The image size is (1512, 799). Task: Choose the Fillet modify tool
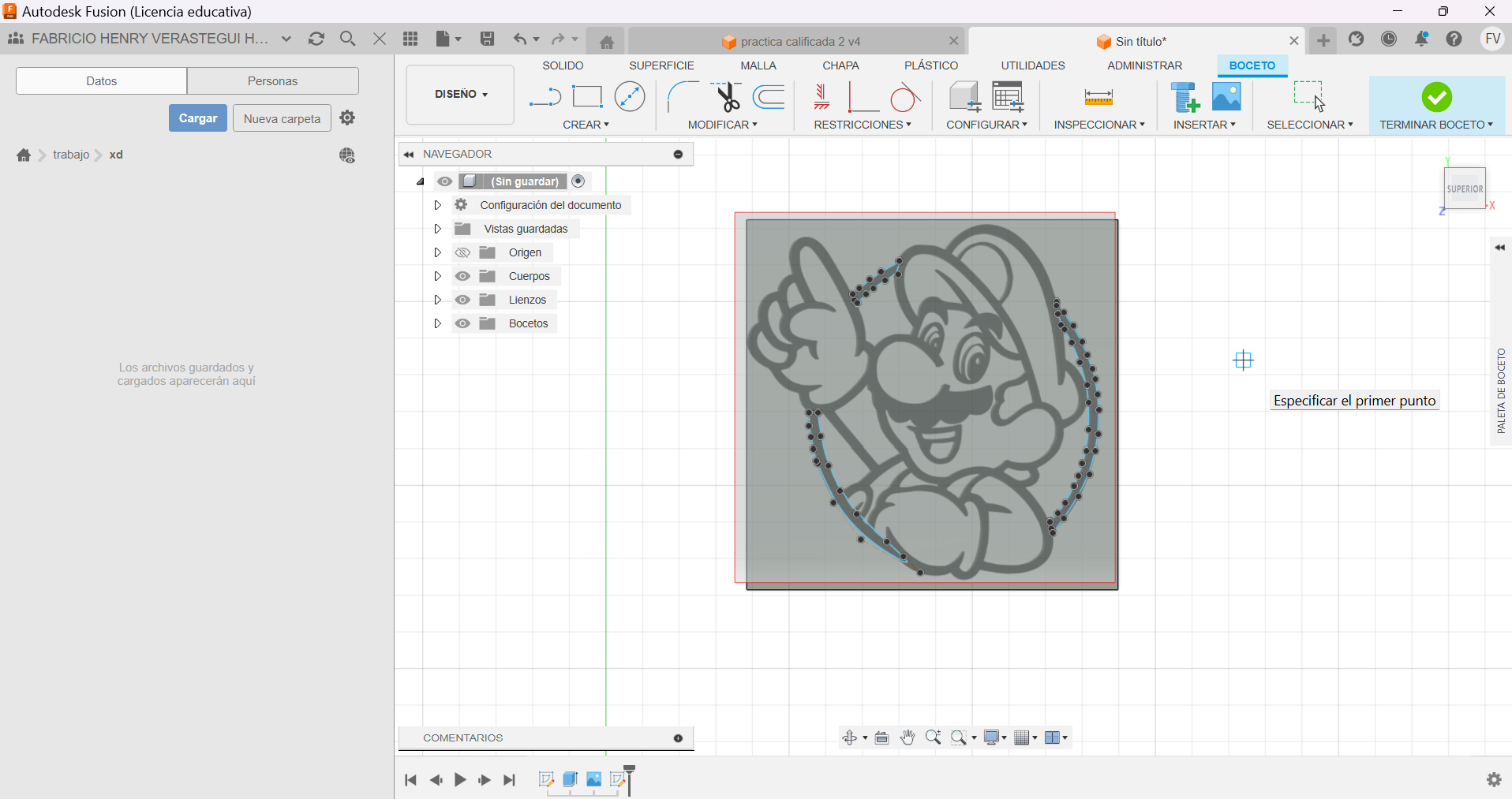coord(683,97)
